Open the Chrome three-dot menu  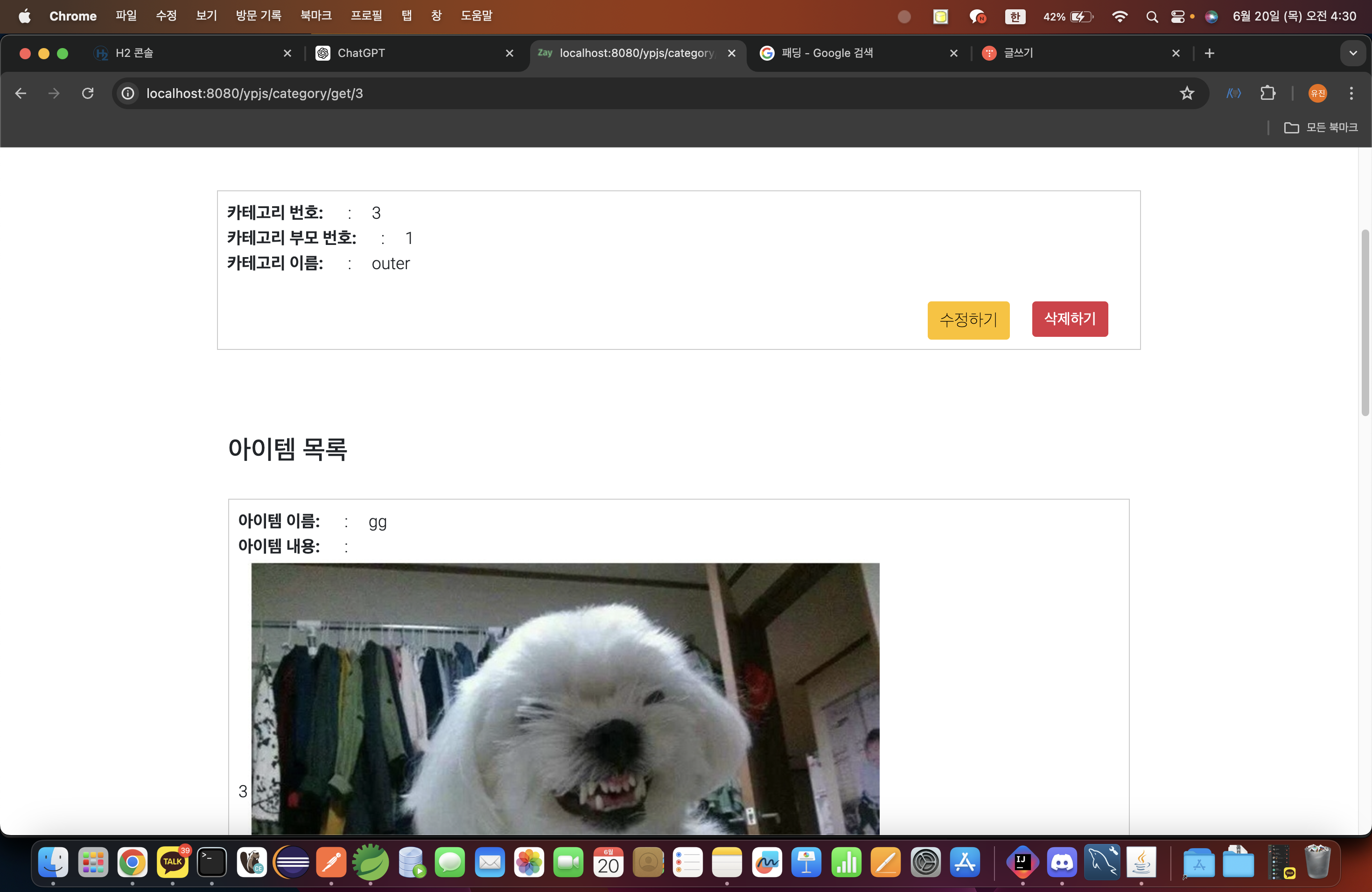tap(1351, 93)
